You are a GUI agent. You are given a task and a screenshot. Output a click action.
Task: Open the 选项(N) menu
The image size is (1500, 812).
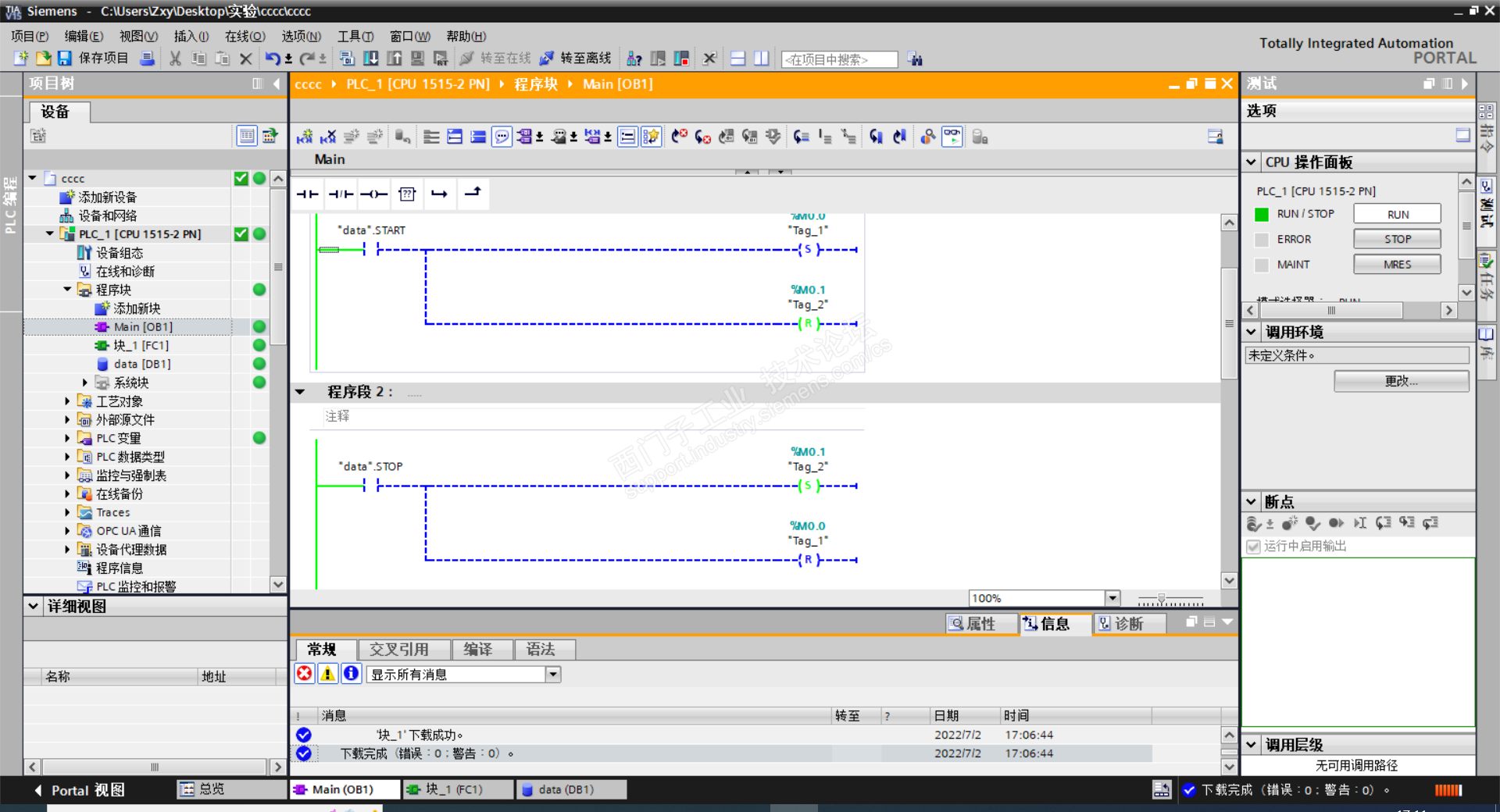[302, 36]
